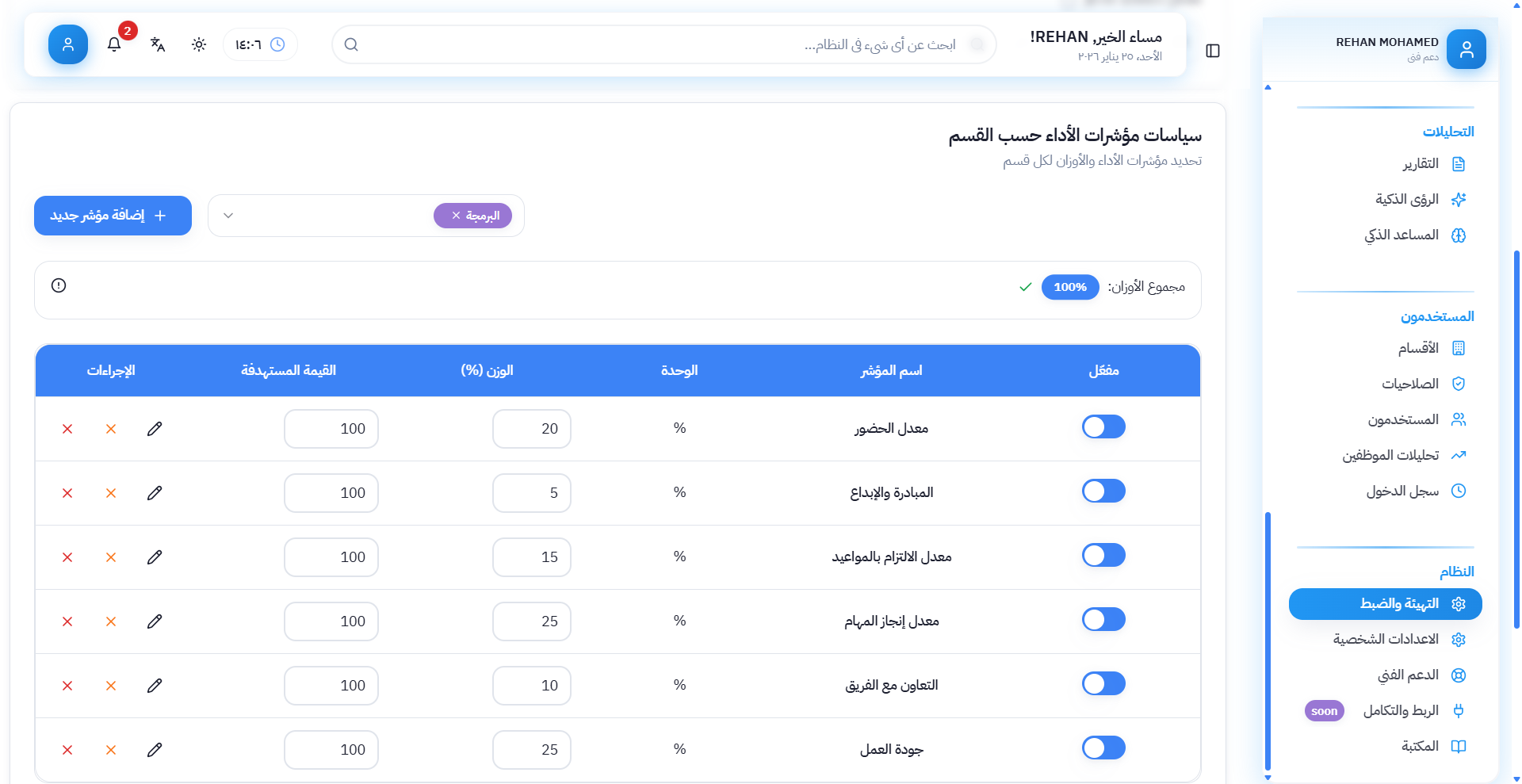Click the red delete X for جودة العمل
Viewport: 1522px width, 784px height.
pos(67,750)
